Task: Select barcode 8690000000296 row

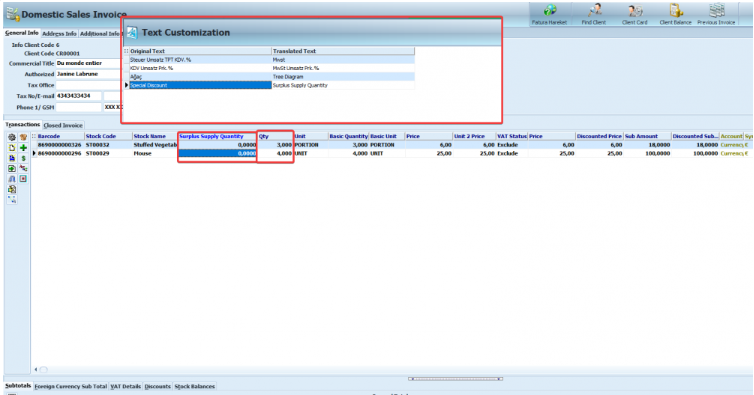Action: pyautogui.click(x=60, y=153)
